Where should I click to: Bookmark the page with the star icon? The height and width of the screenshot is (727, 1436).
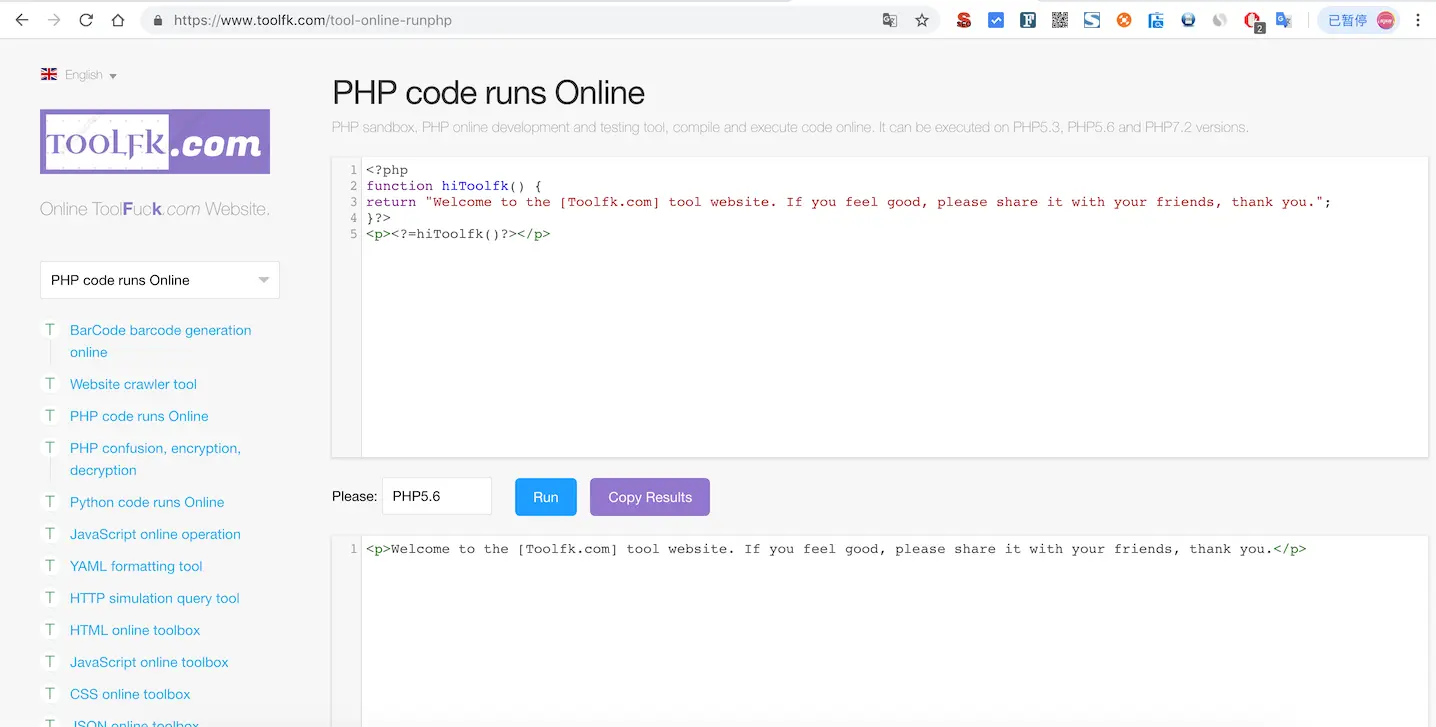coord(922,19)
